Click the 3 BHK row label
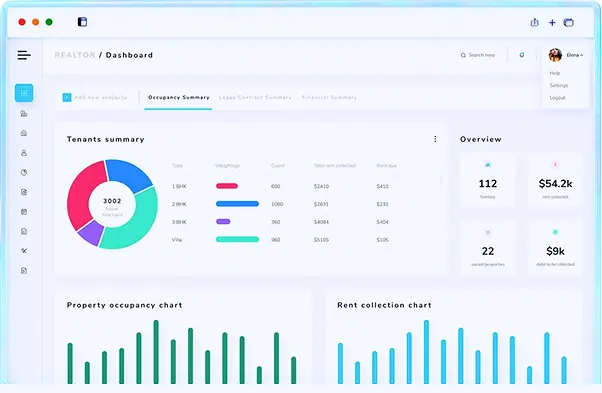The height and width of the screenshot is (393, 602). 179,222
